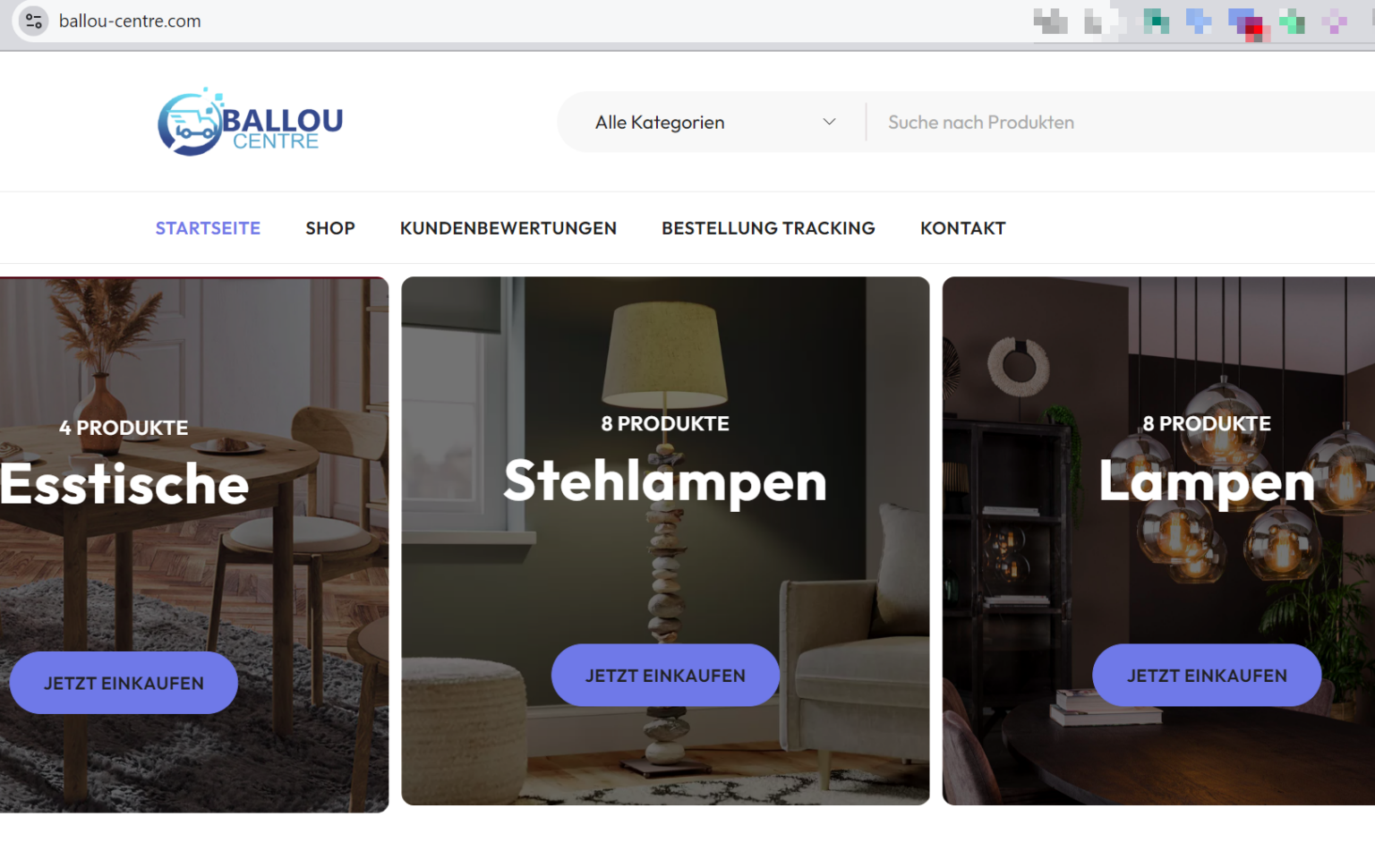Click Jetzt Einkaufen under Stehlampen
Viewport: 1375px width, 868px height.
(x=665, y=676)
